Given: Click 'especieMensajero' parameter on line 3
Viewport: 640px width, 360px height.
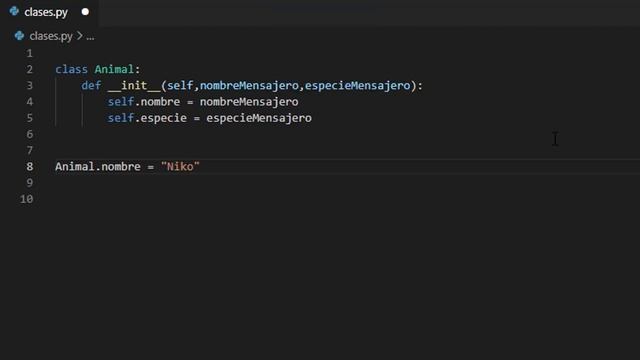Looking at the screenshot, I should click(x=358, y=86).
